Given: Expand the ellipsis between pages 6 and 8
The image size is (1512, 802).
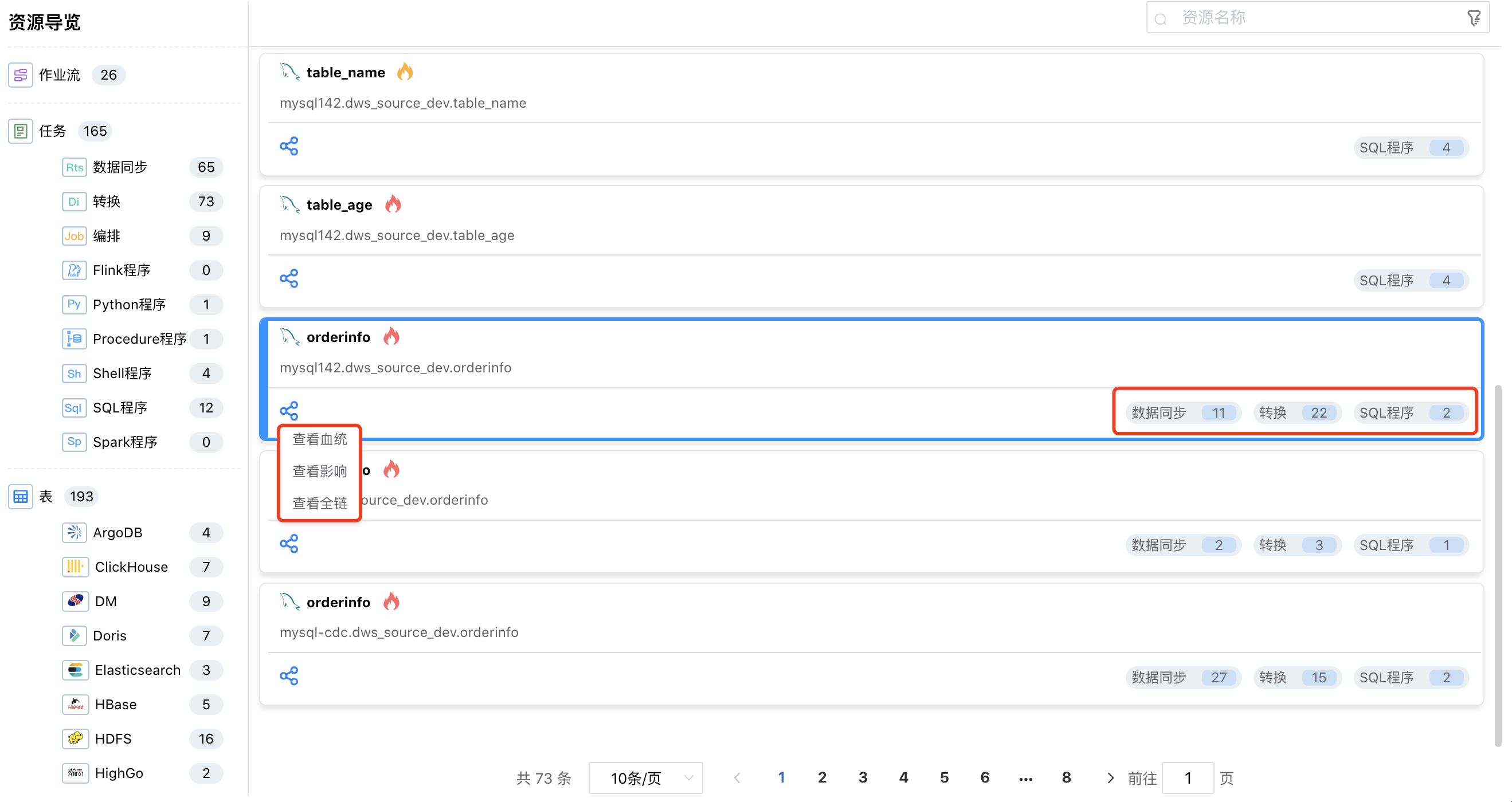Looking at the screenshot, I should [x=1025, y=777].
